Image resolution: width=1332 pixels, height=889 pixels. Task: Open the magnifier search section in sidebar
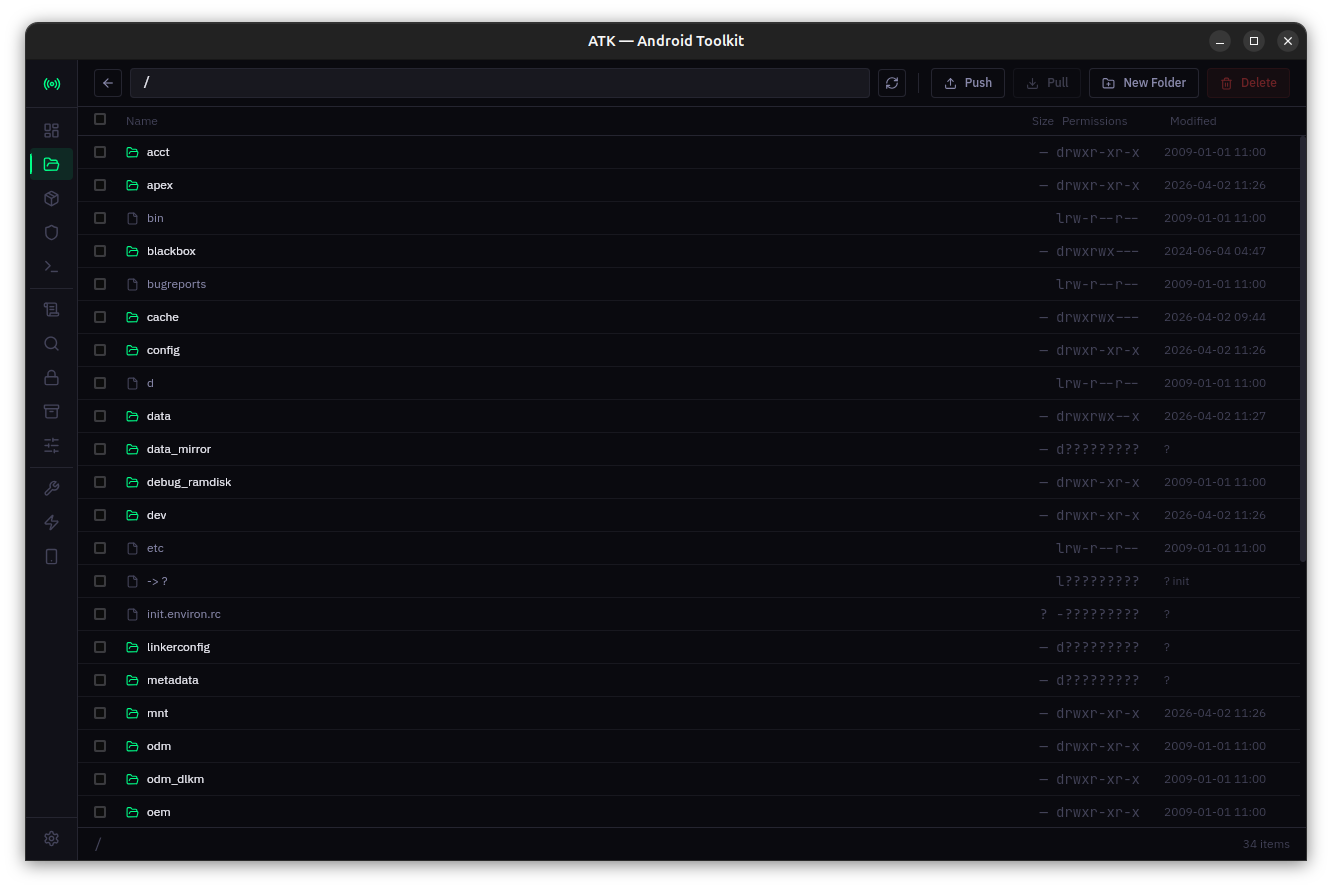(52, 344)
